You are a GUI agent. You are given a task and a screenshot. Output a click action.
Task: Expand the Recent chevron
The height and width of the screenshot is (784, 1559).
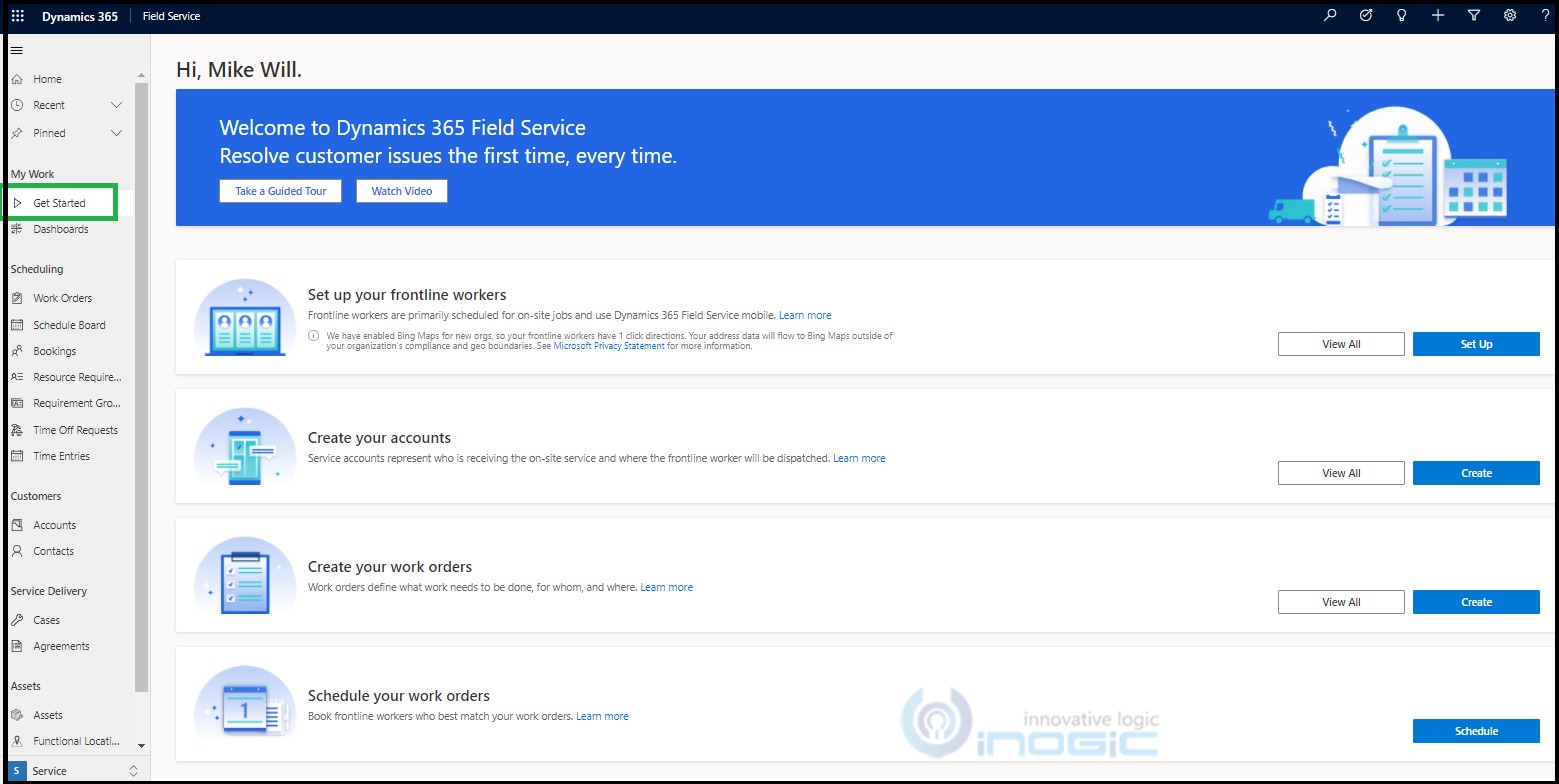tap(116, 105)
